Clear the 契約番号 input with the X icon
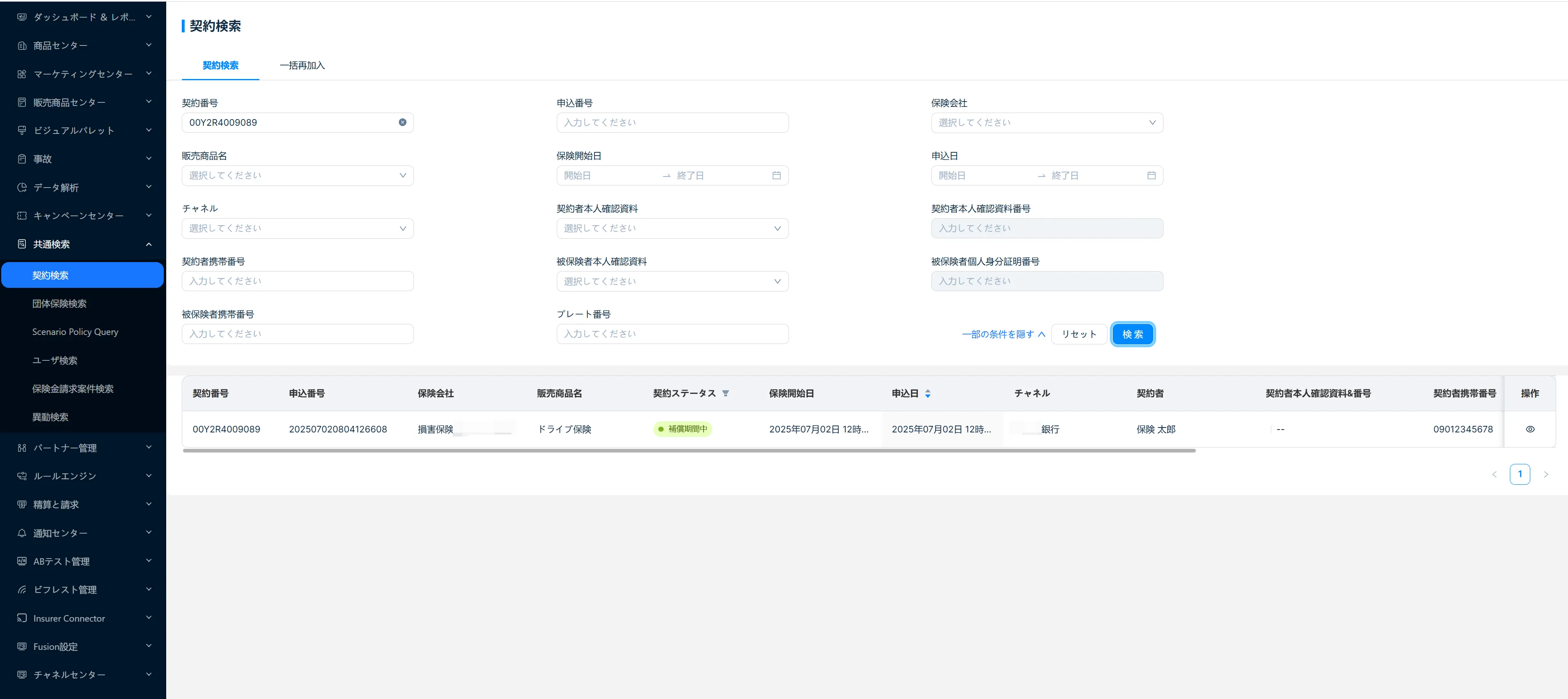 point(402,122)
